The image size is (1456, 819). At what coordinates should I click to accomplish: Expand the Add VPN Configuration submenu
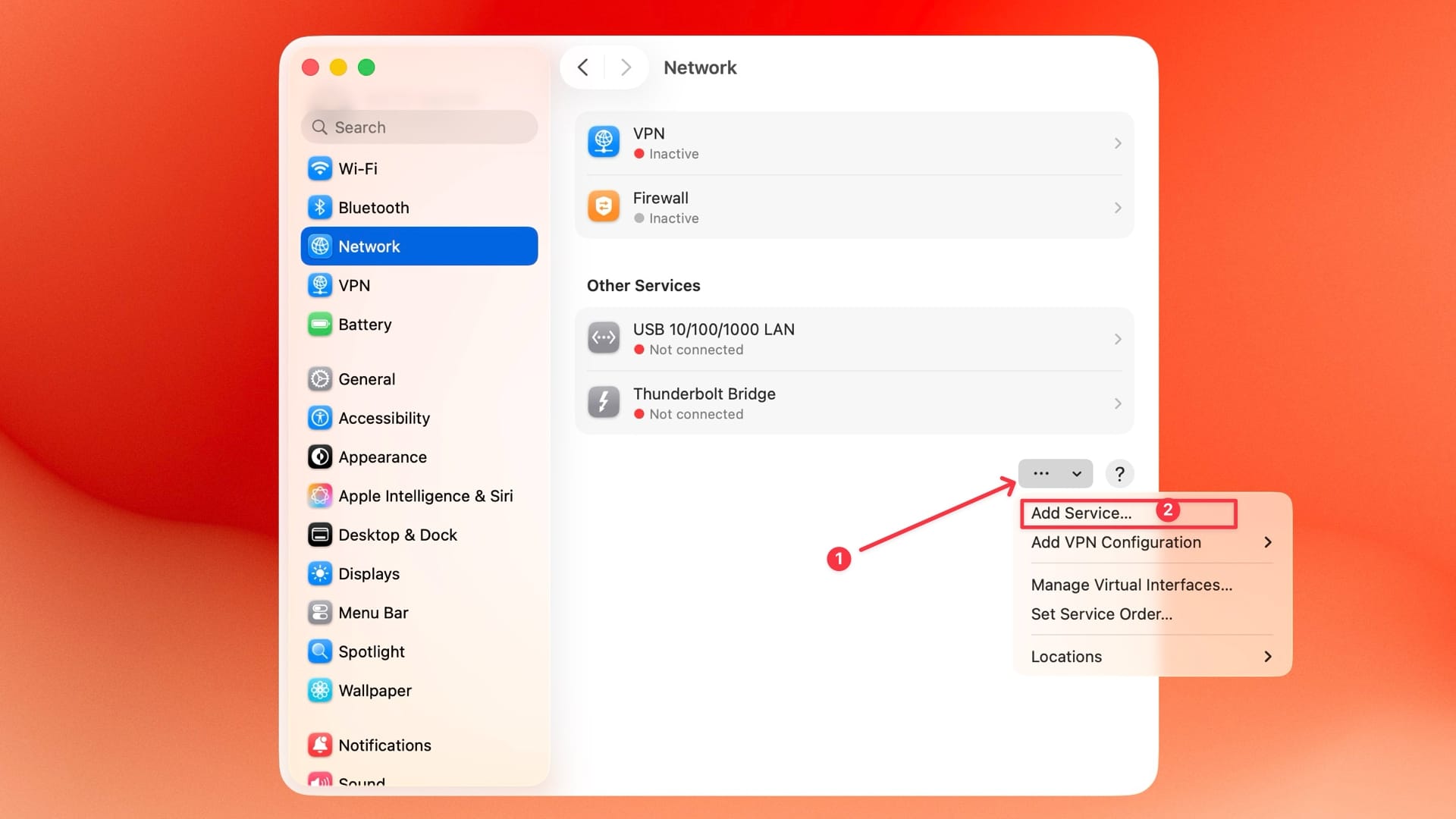tap(1115, 542)
